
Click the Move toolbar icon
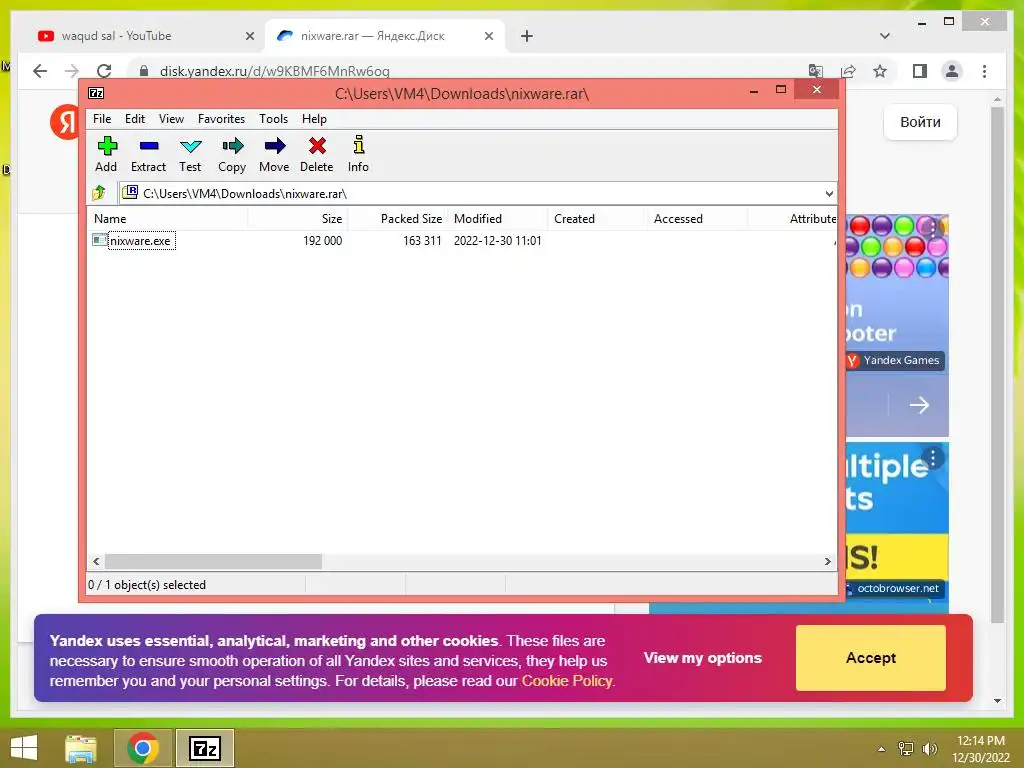tap(275, 146)
